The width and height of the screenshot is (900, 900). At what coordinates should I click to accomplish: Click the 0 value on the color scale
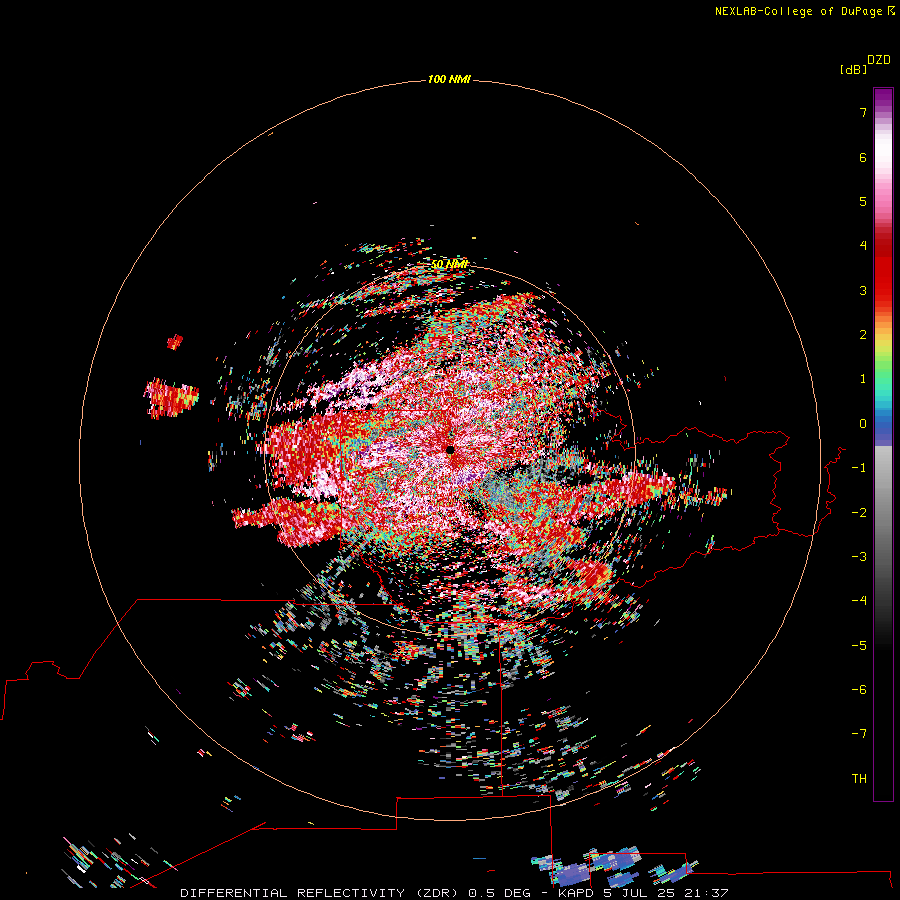pyautogui.click(x=863, y=424)
